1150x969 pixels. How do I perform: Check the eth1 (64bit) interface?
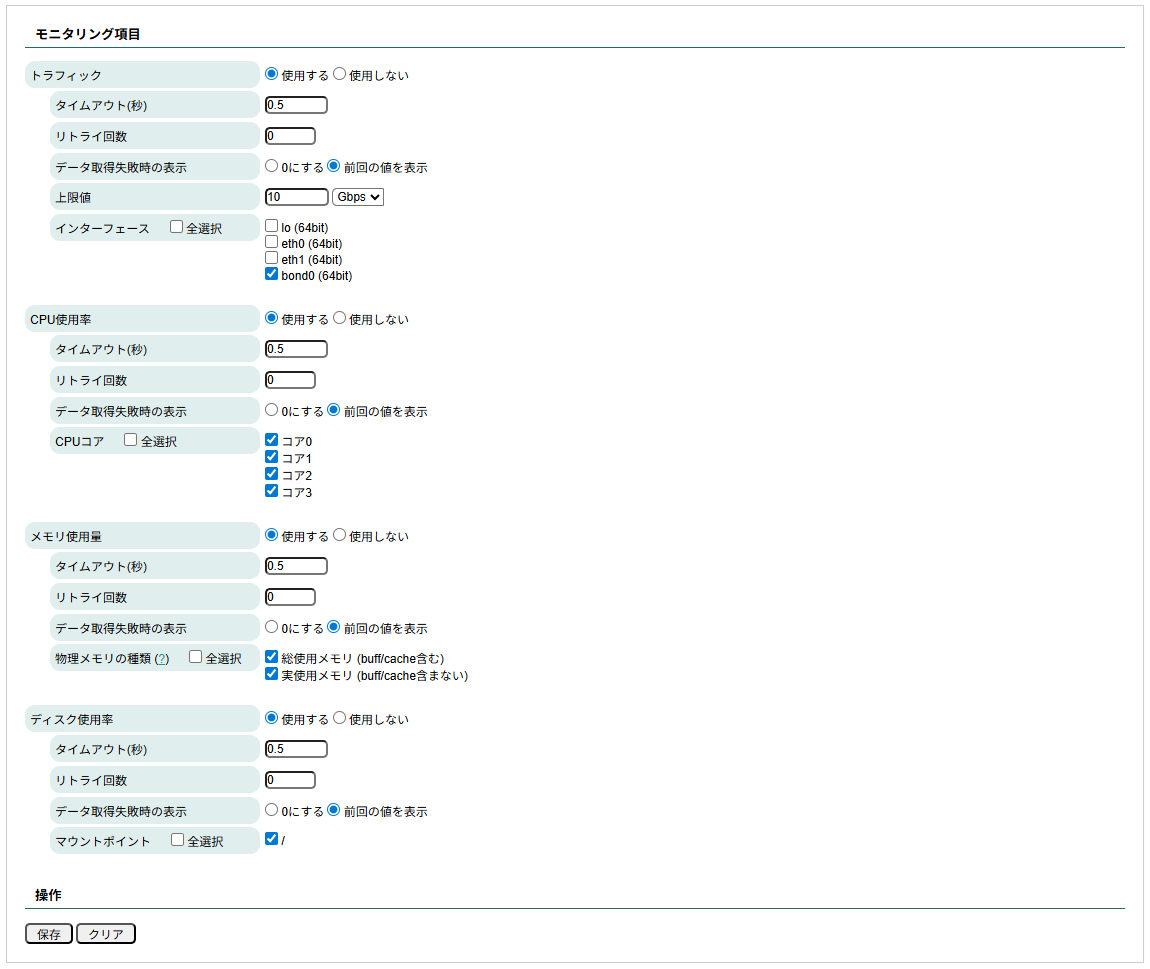click(x=271, y=258)
